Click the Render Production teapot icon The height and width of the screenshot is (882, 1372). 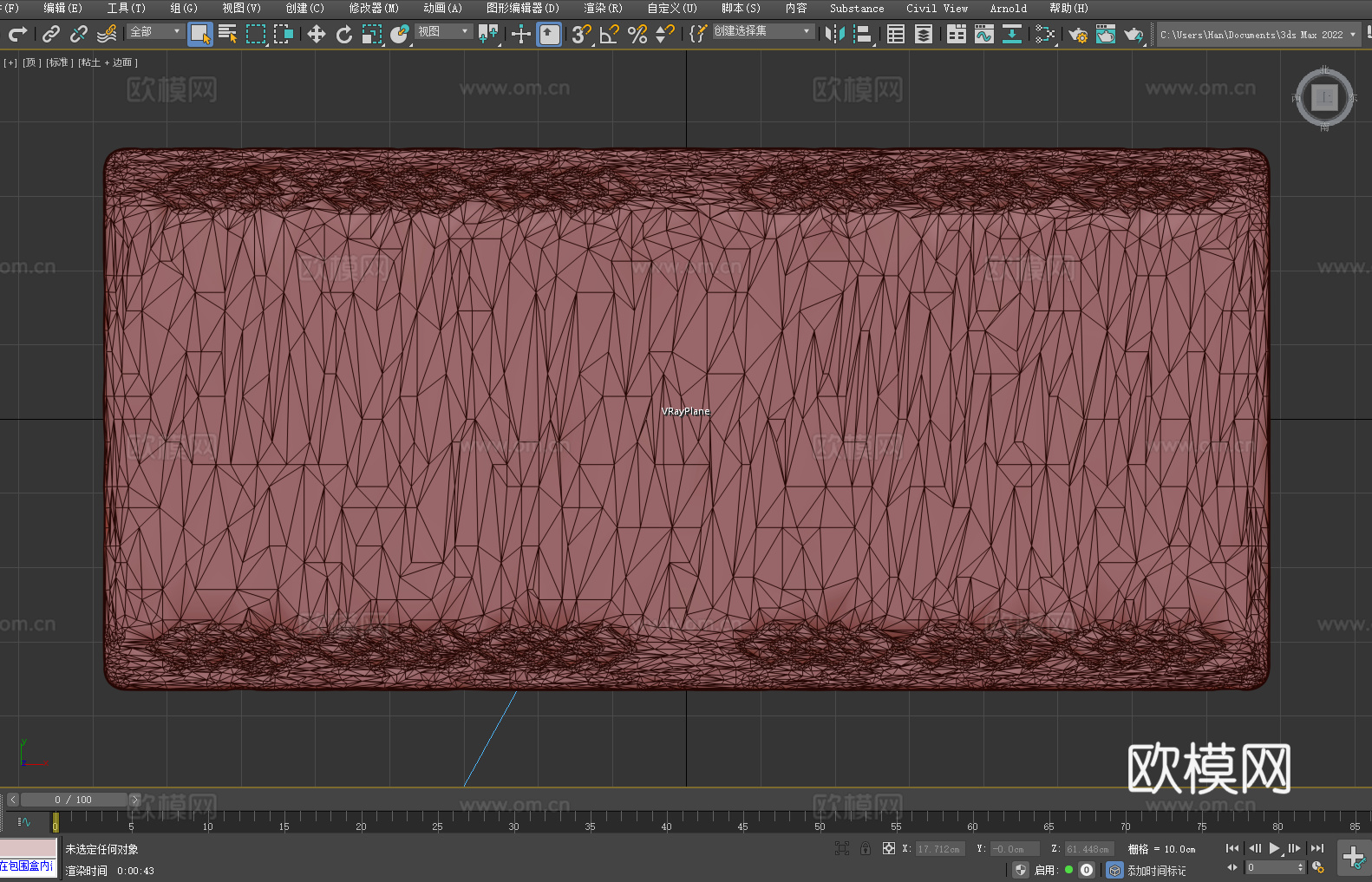[1134, 34]
